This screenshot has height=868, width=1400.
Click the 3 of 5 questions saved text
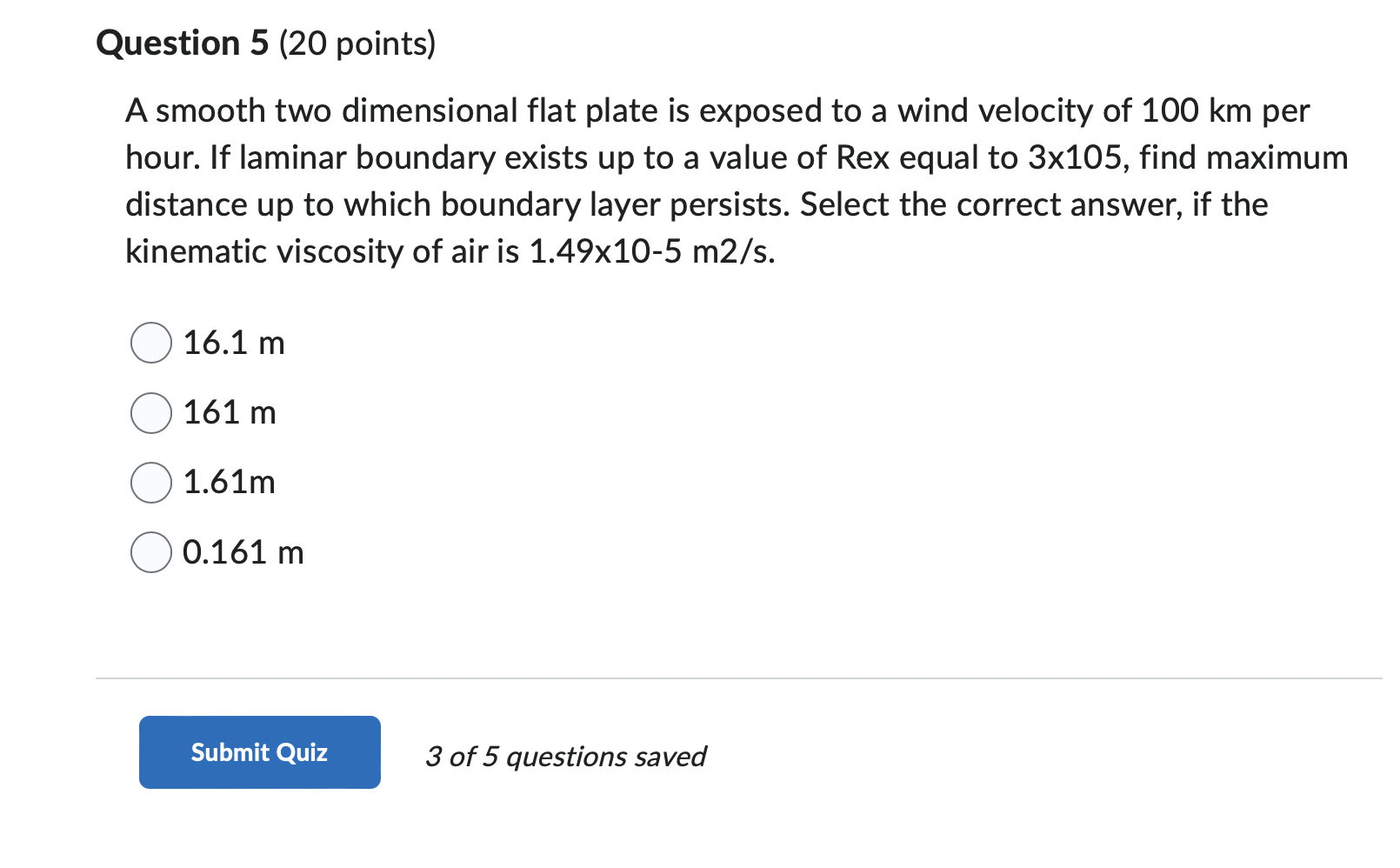(x=566, y=756)
